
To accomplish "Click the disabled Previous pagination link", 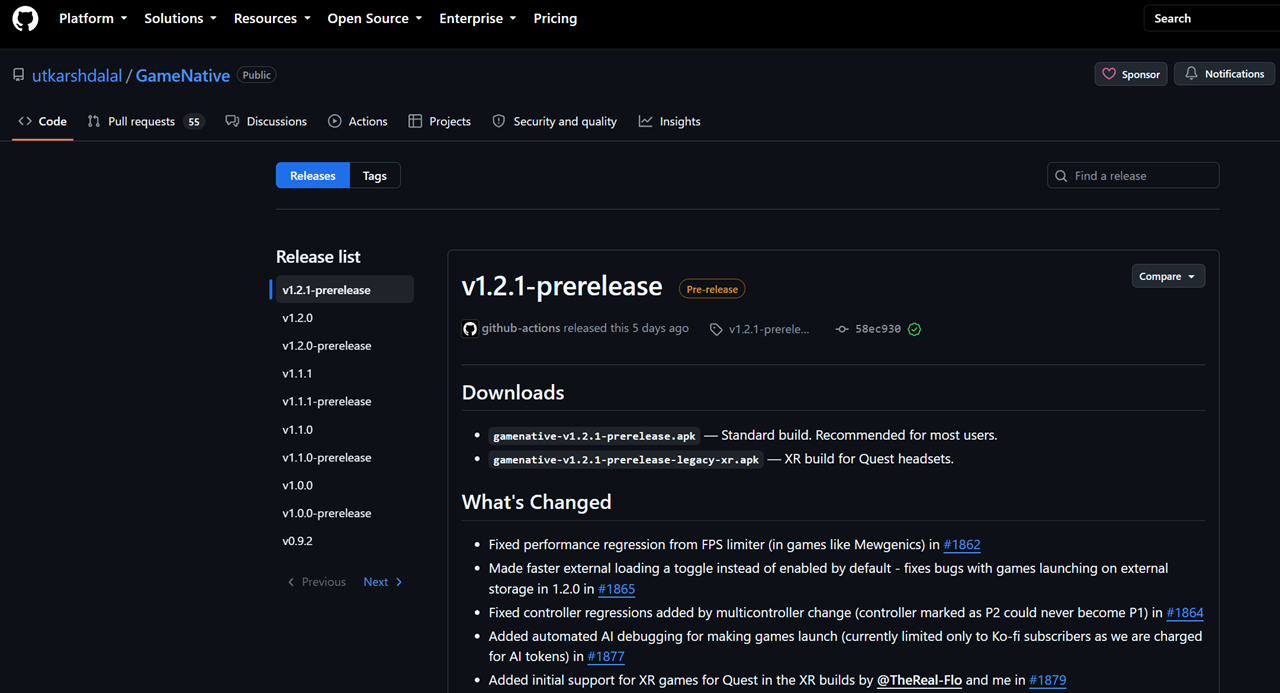I will 316,582.
